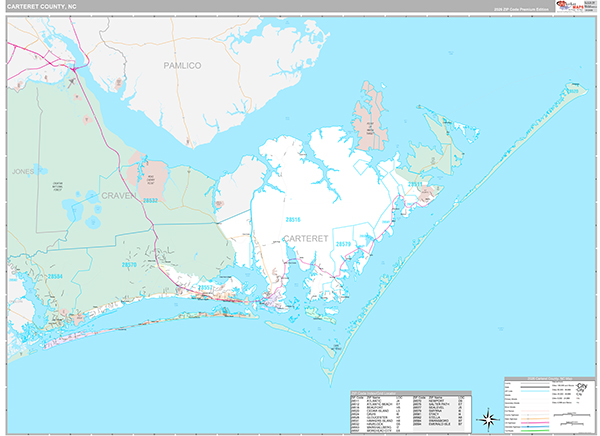Image resolution: width=600 pixels, height=436 pixels.
Task: Click ZIP code label 28570
Action: 129,265
